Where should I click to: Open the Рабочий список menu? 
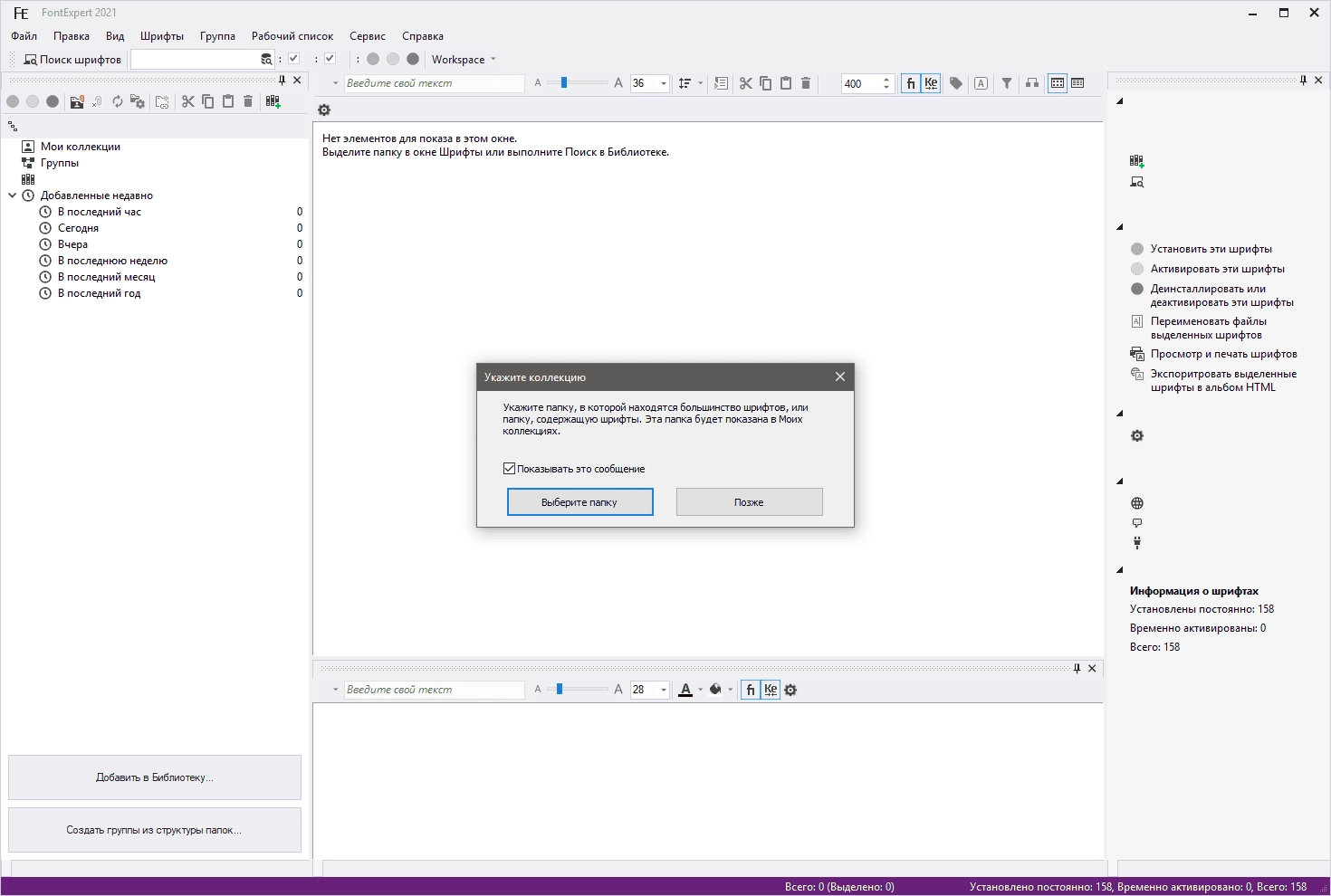[x=292, y=36]
